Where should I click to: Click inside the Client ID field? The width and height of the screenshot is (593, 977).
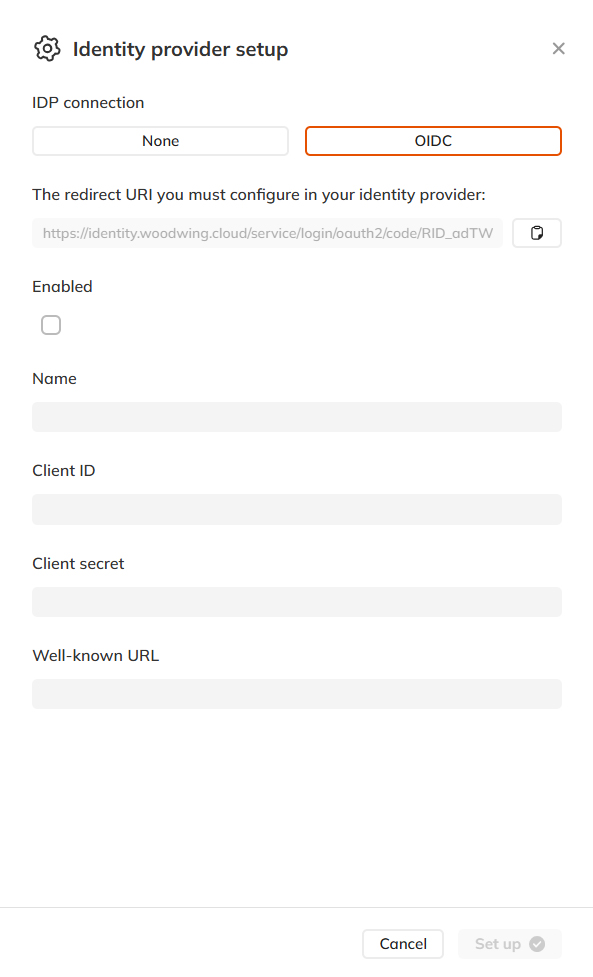pyautogui.click(x=296, y=509)
